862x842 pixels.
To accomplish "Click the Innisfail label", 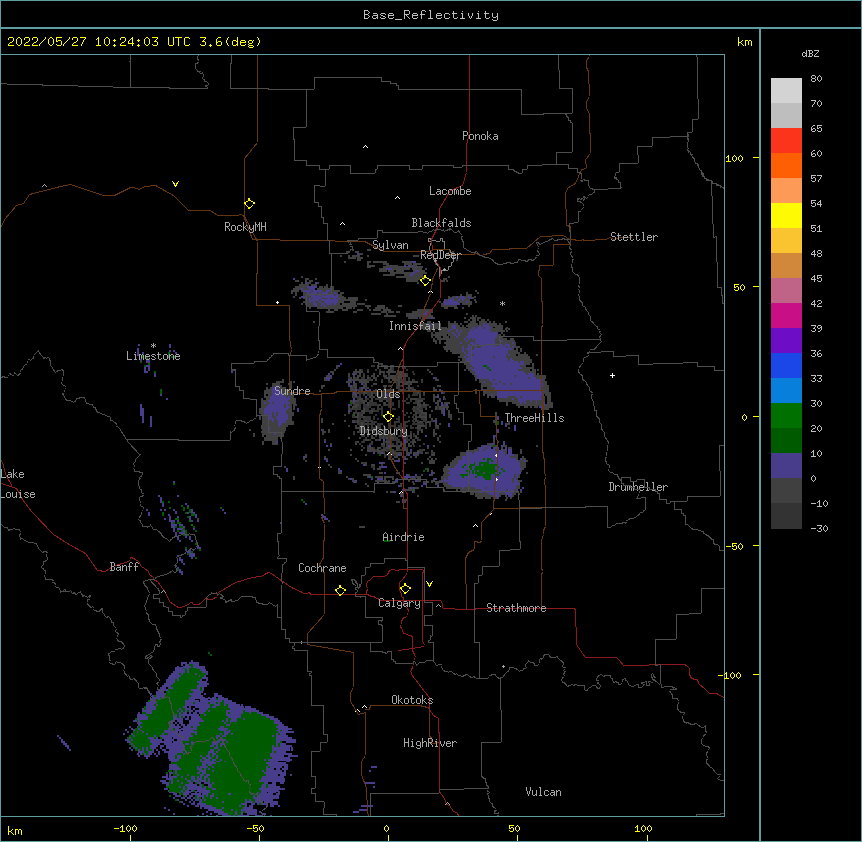I will 415,326.
